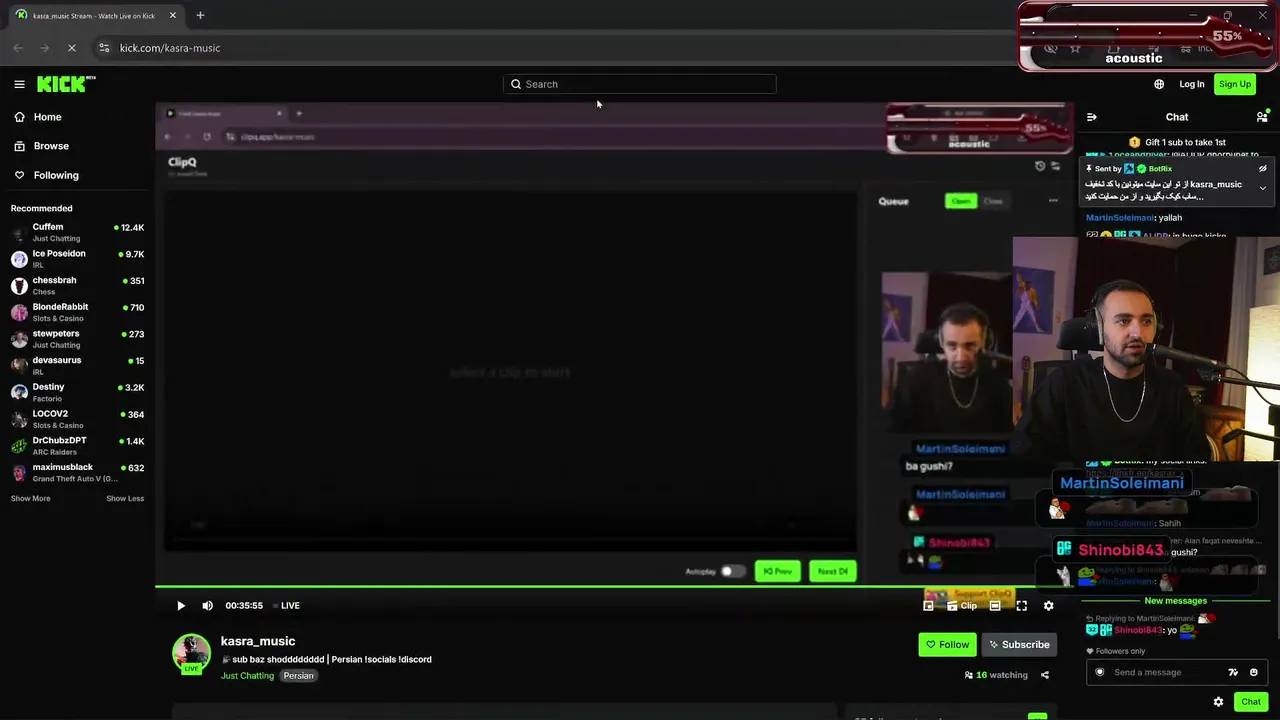1280x720 pixels.
Task: Open a new browser tab
Action: pyautogui.click(x=200, y=15)
